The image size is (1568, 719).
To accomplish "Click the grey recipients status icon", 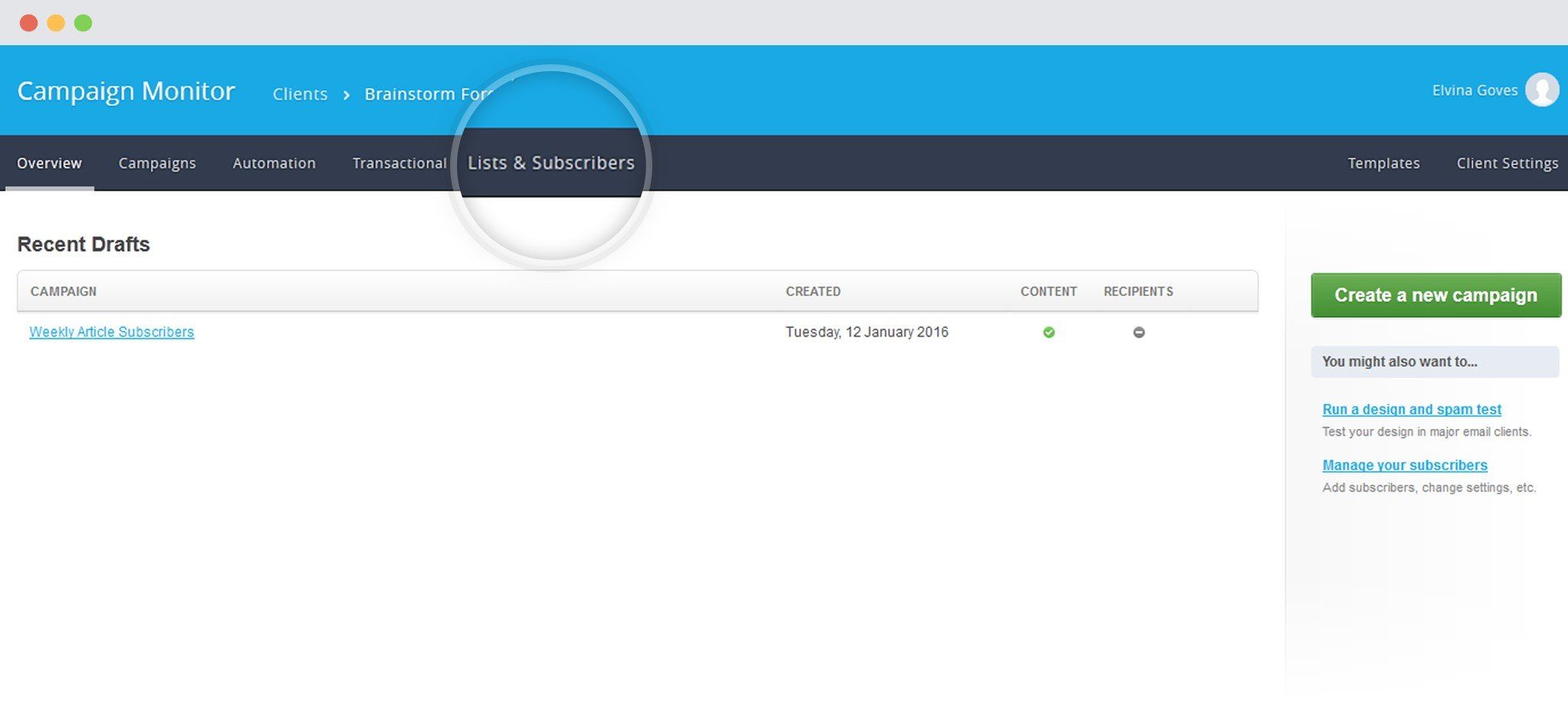I will pyautogui.click(x=1139, y=332).
